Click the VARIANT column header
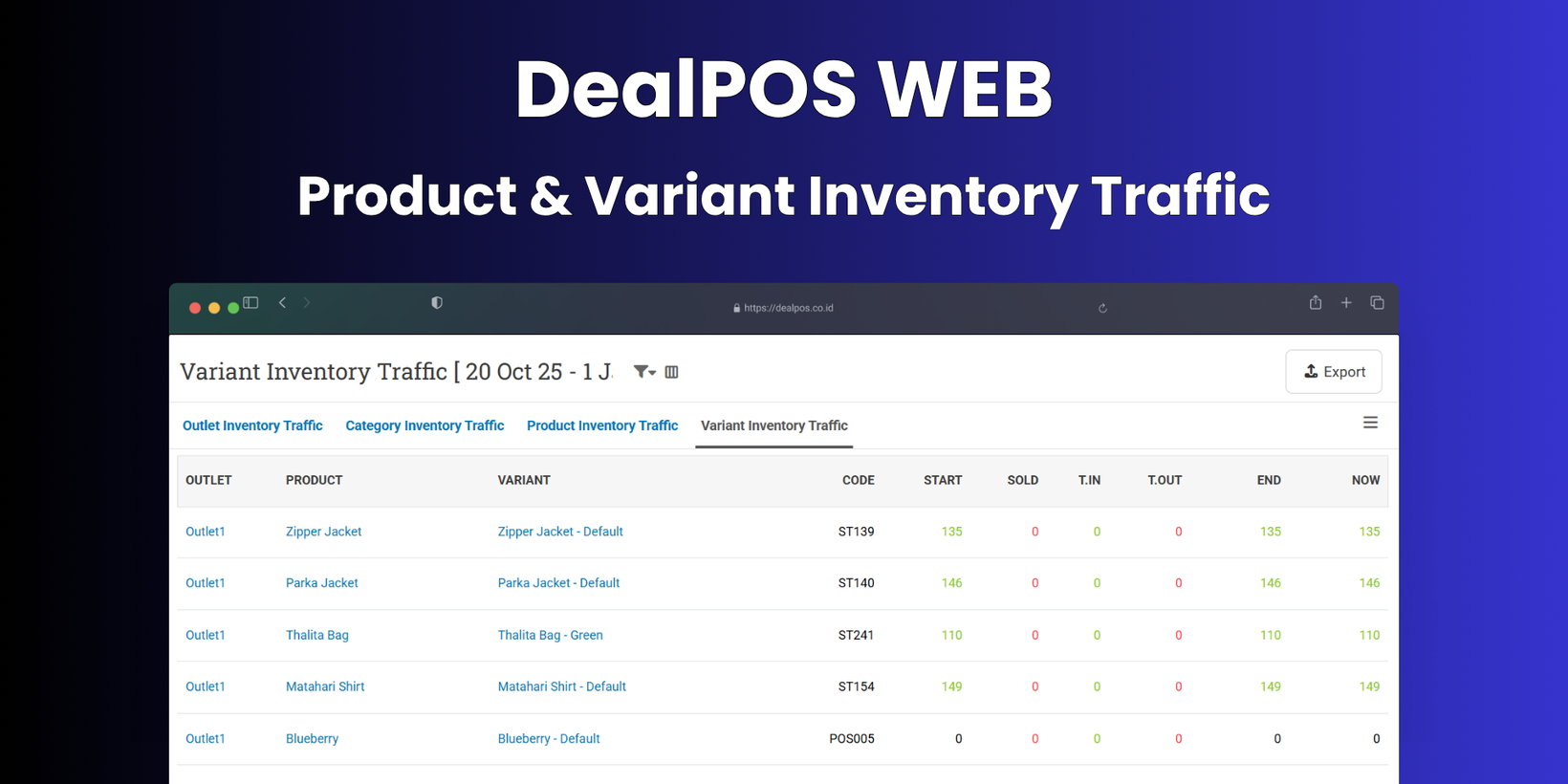The height and width of the screenshot is (784, 1568). (524, 480)
